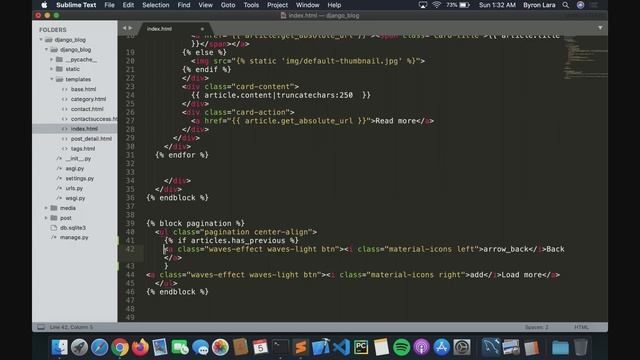
Task: Open Launchpad from the dock
Action: 80,347
